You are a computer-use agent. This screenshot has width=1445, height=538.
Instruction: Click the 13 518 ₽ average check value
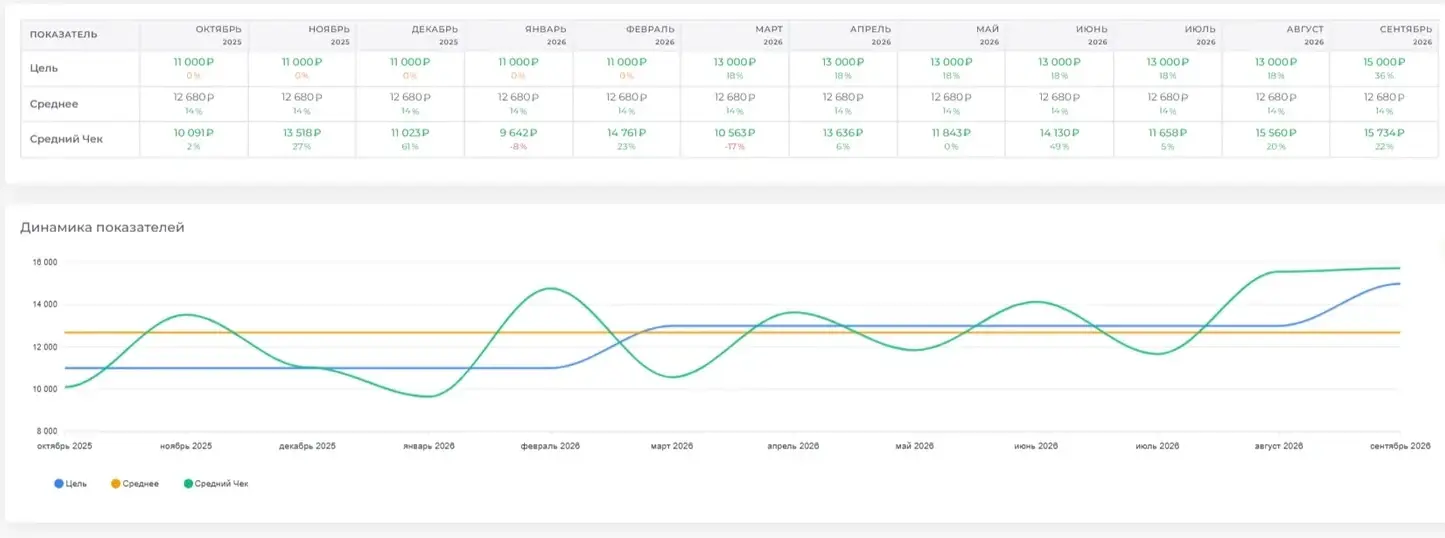302,133
